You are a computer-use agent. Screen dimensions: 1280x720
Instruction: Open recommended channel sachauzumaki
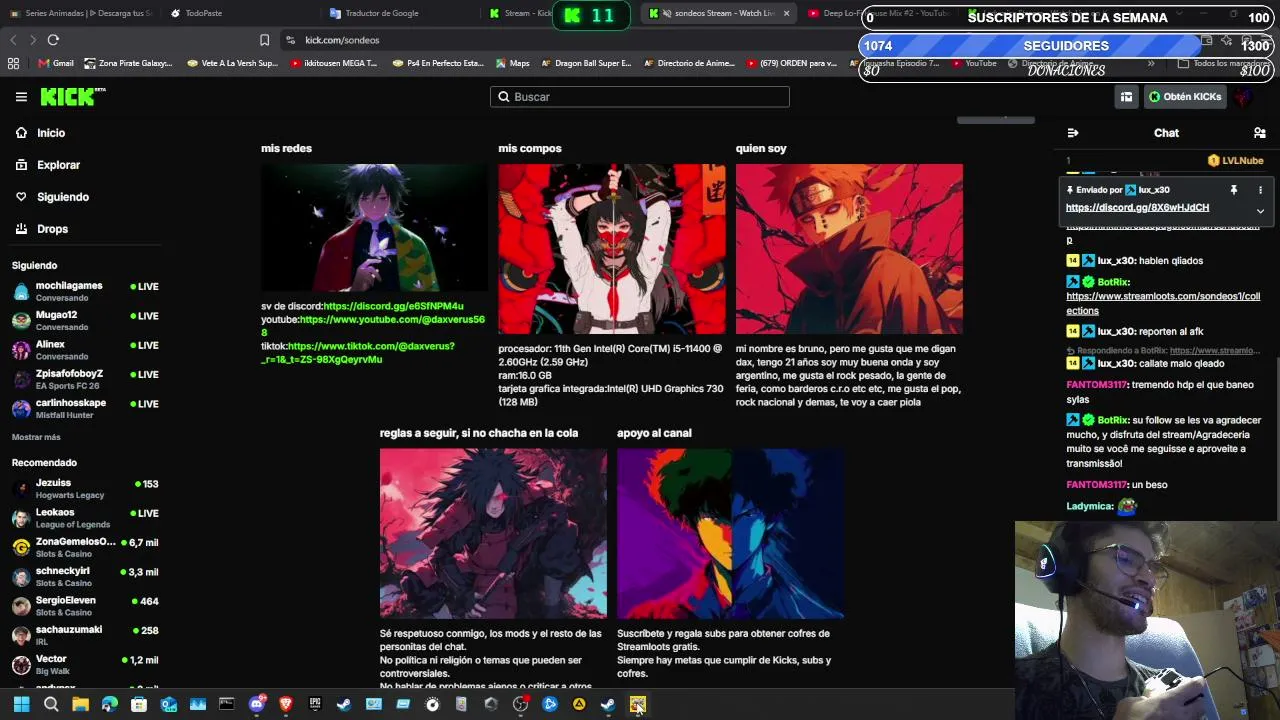(x=85, y=635)
